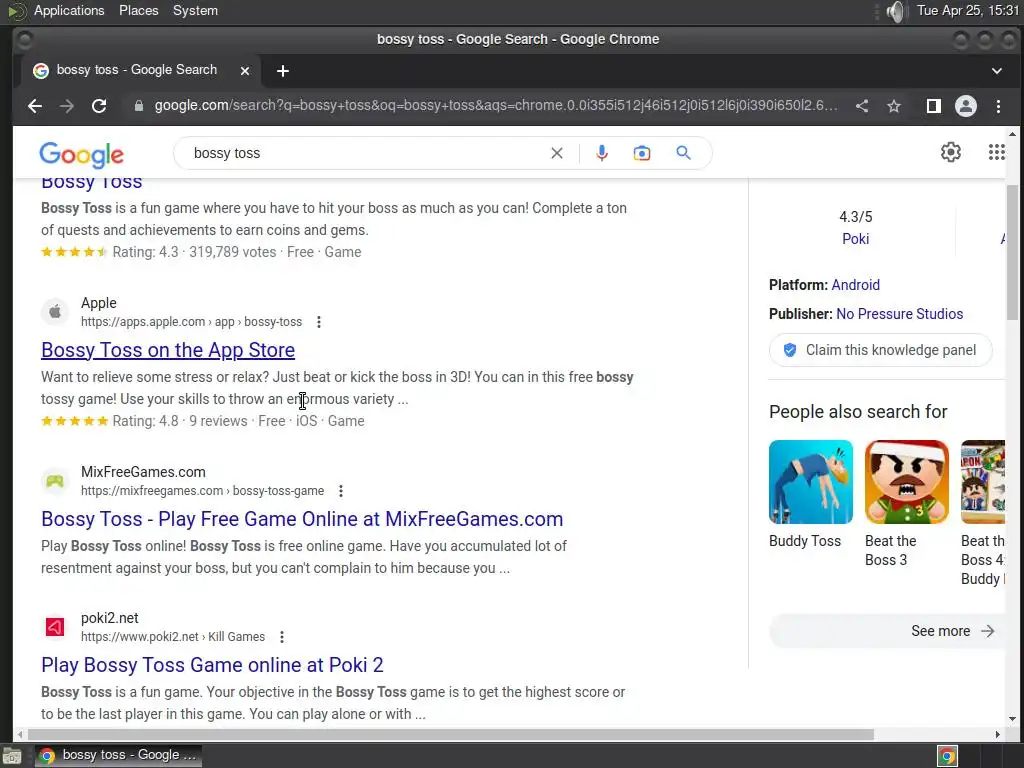Click the 'People also search for' heading
Image resolution: width=1024 pixels, height=768 pixels.
click(x=858, y=412)
